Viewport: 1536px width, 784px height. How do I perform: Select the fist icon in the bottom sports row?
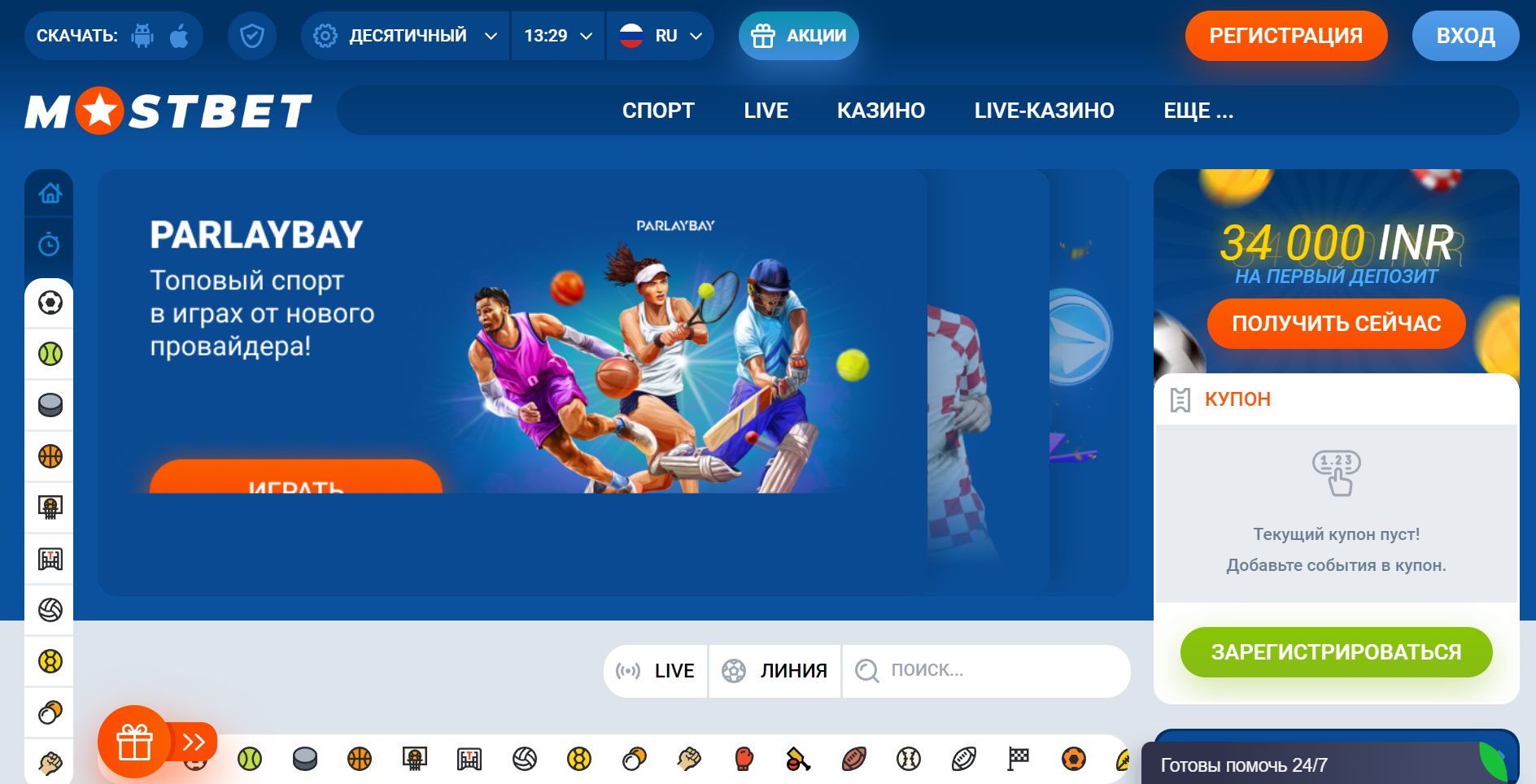click(689, 759)
